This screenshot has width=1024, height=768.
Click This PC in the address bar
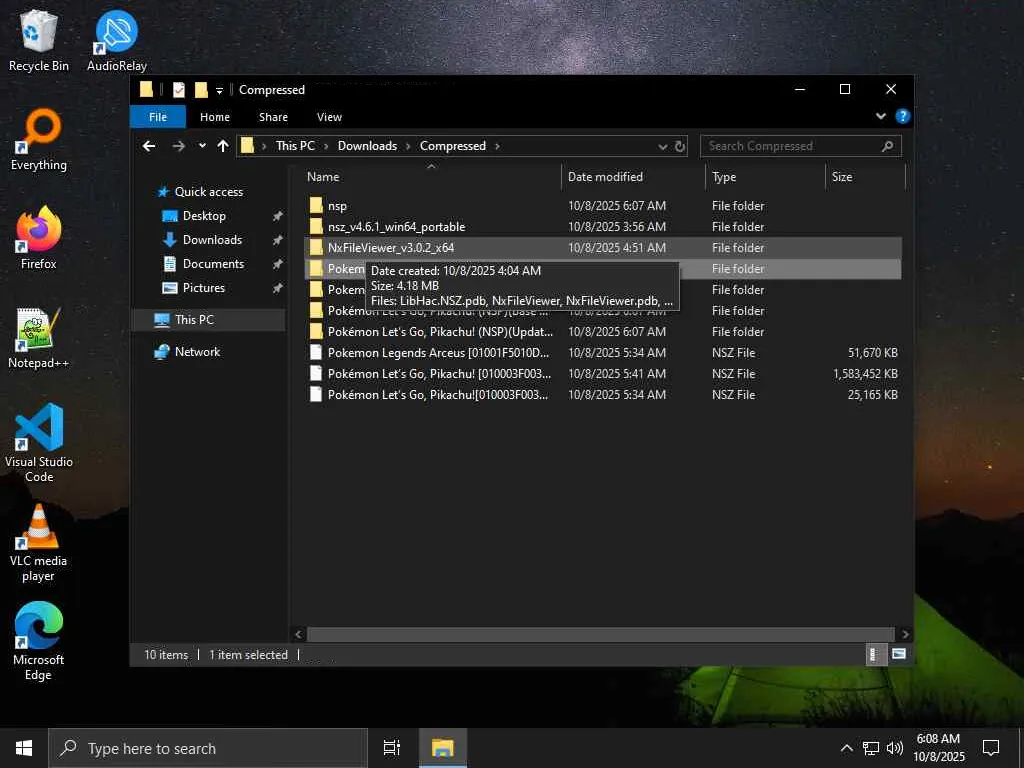[x=295, y=146]
